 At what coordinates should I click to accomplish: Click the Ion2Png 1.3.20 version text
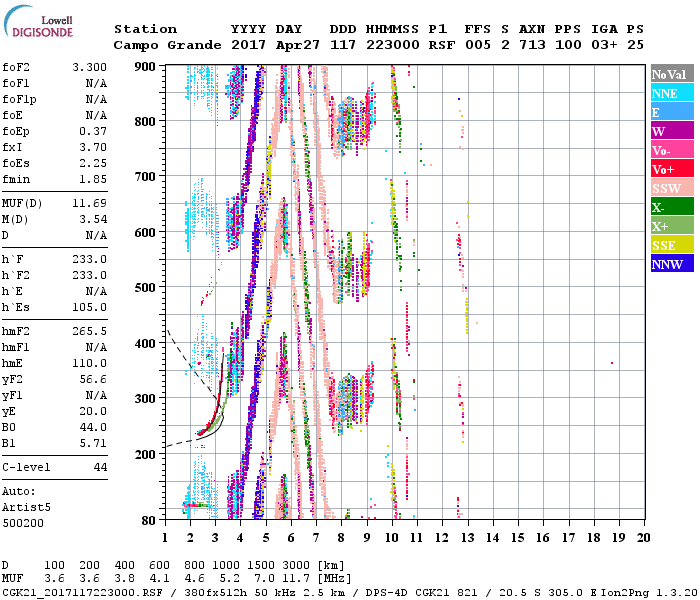coord(649,592)
